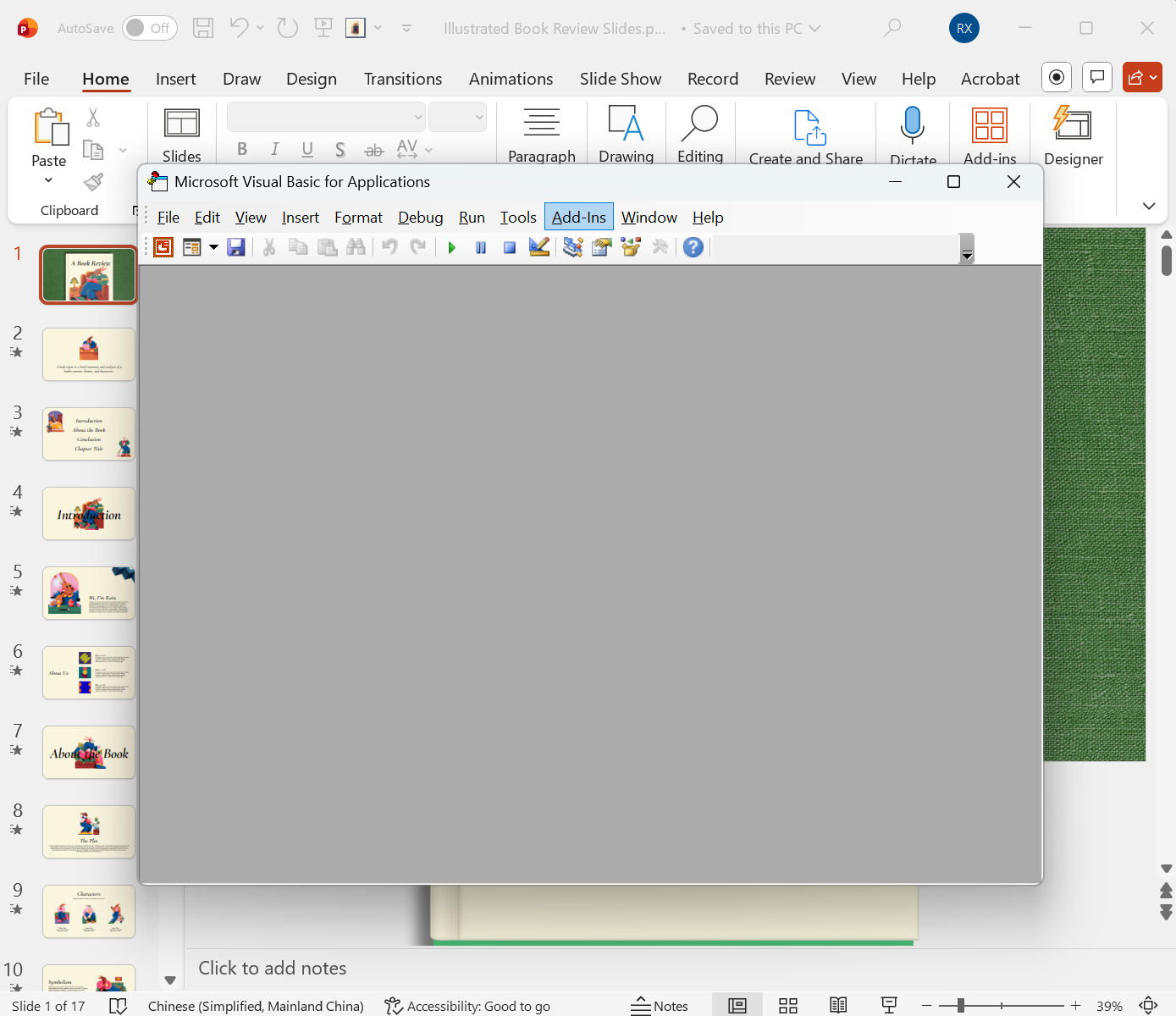Toggle strikethrough text formatting
1176x1016 pixels.
point(373,149)
